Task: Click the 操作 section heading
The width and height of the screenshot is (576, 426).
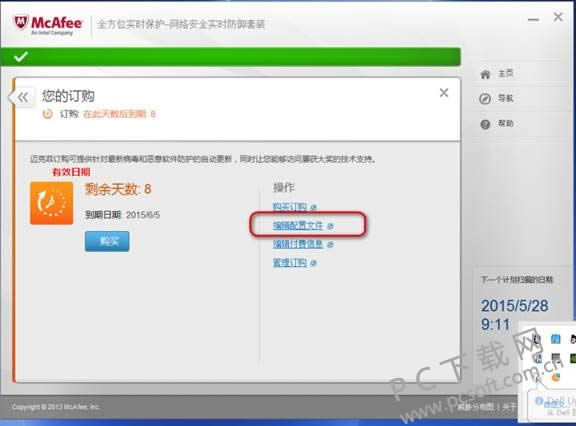Action: (284, 187)
